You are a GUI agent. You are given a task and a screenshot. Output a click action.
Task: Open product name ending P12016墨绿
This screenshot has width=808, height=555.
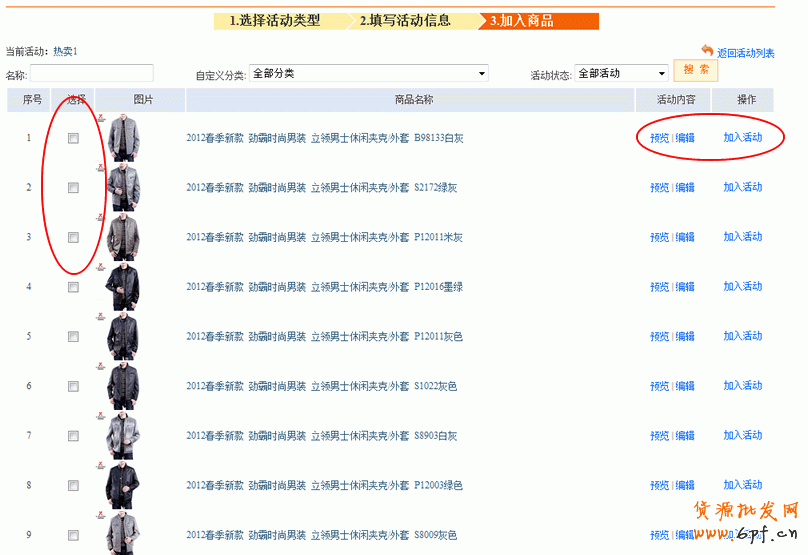325,287
